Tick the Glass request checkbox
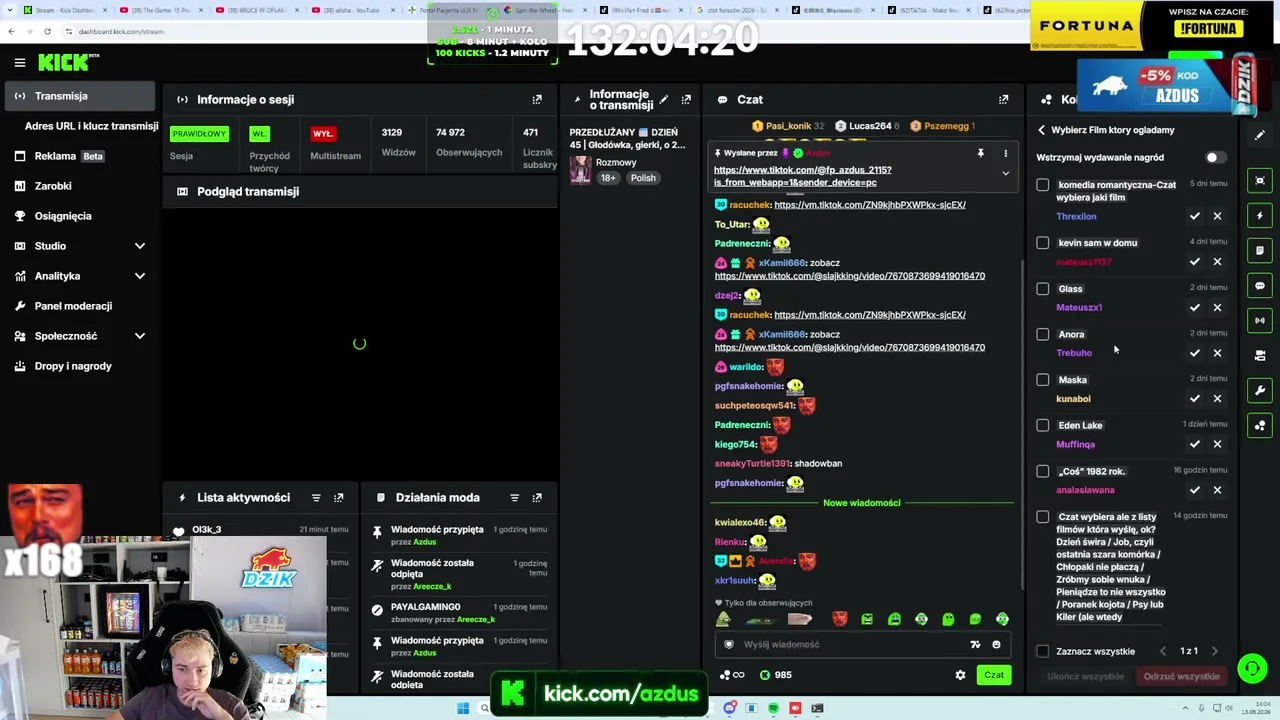This screenshot has width=1280, height=720. tap(1043, 289)
